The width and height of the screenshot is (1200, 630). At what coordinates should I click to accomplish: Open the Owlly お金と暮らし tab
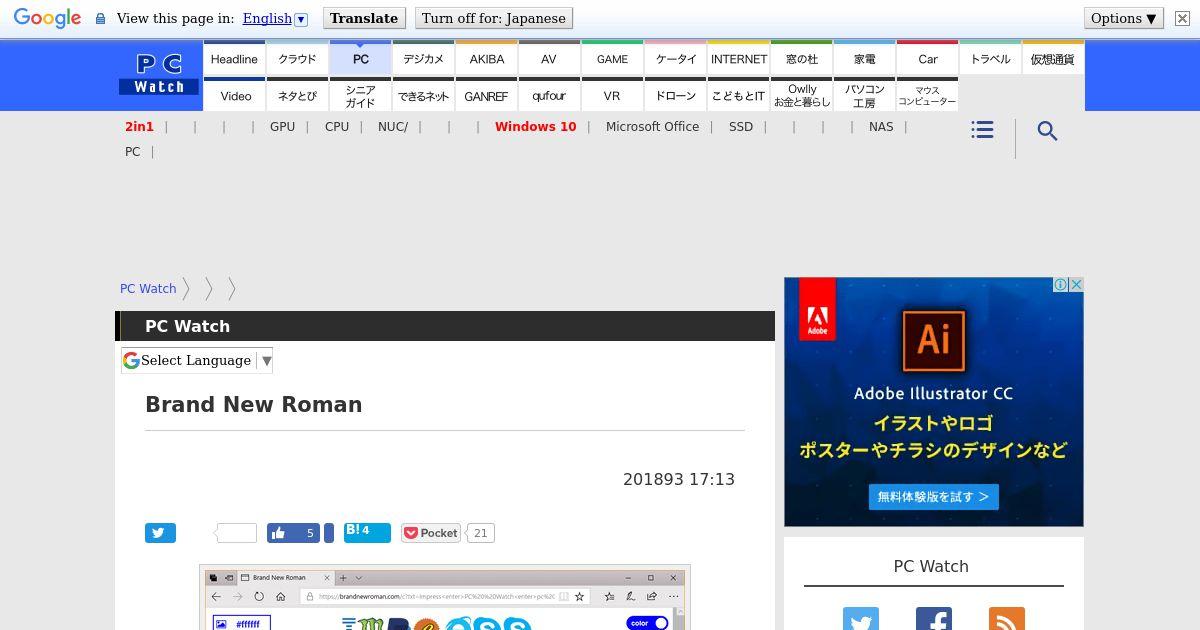801,96
